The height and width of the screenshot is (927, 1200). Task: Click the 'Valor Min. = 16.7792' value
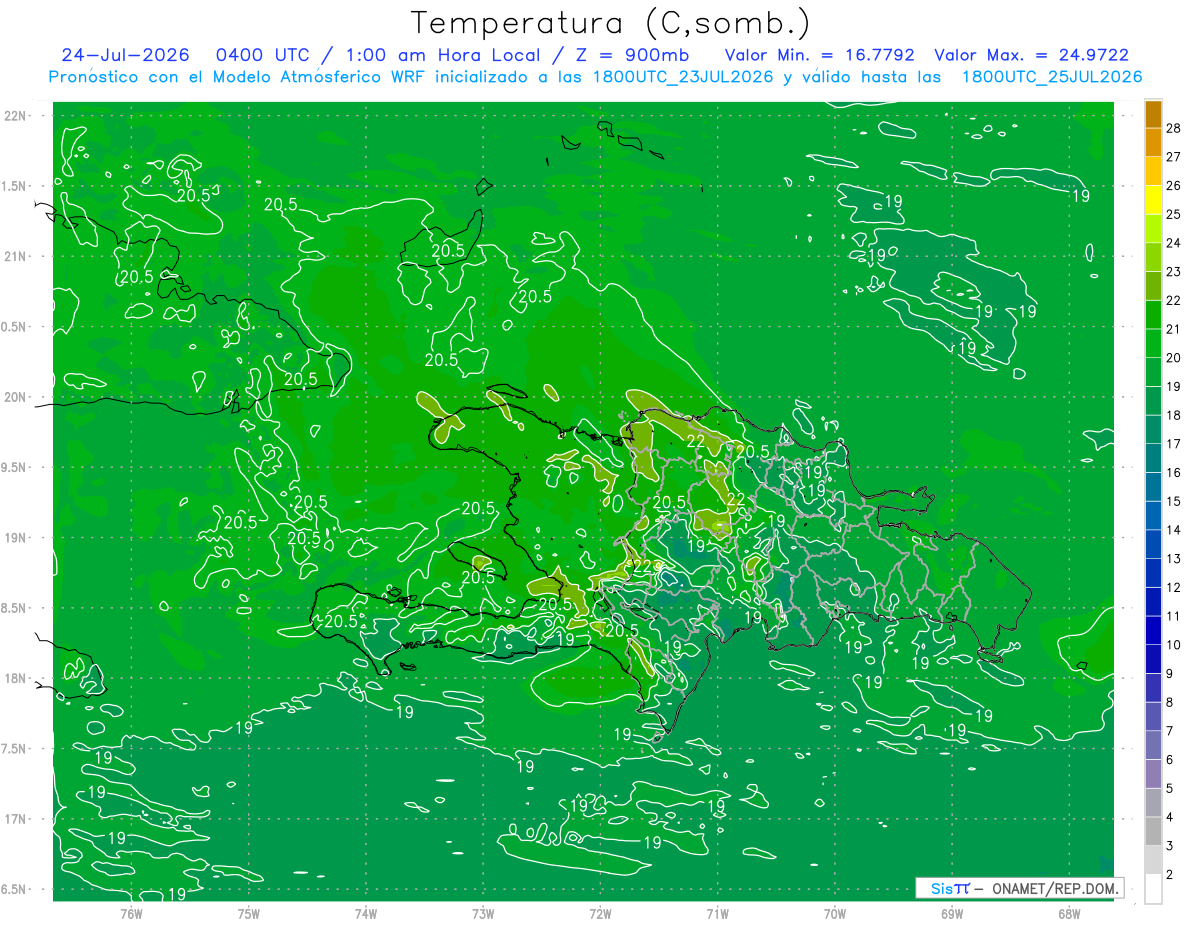click(x=820, y=55)
